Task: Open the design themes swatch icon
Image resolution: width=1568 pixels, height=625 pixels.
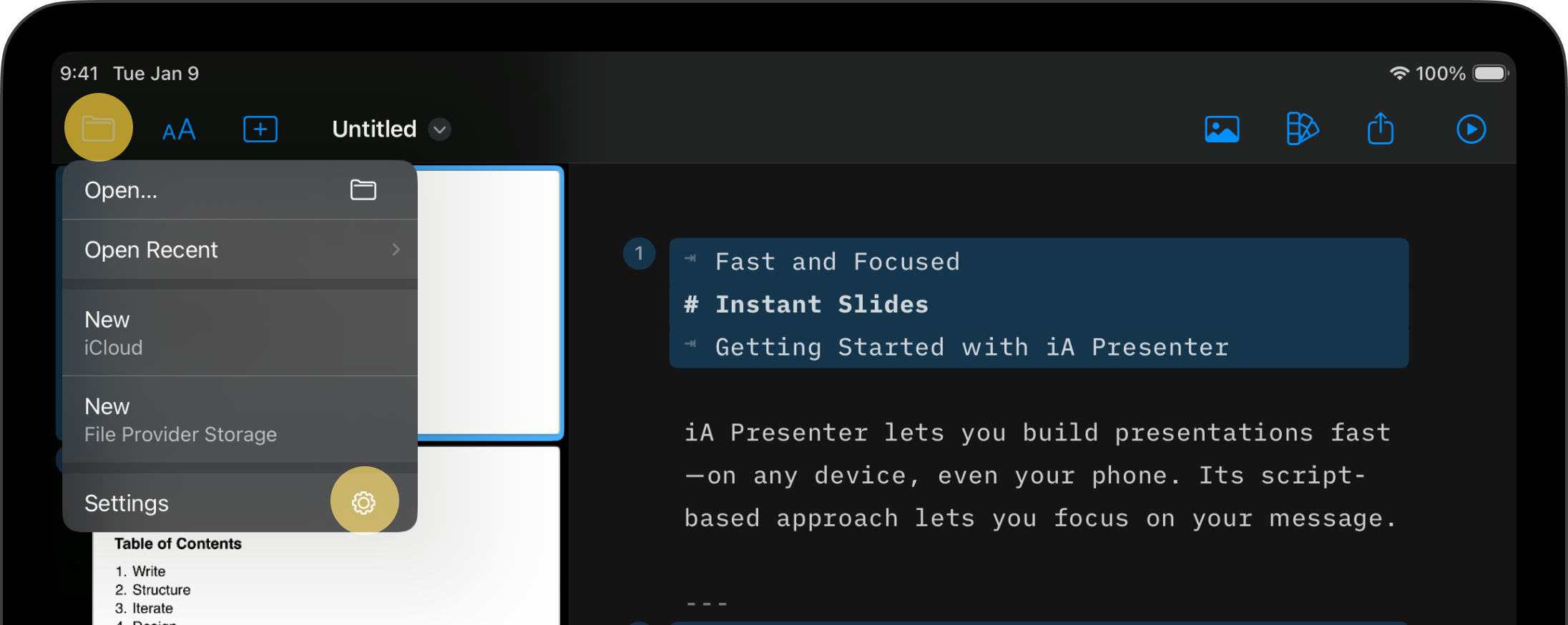Action: (x=1302, y=129)
